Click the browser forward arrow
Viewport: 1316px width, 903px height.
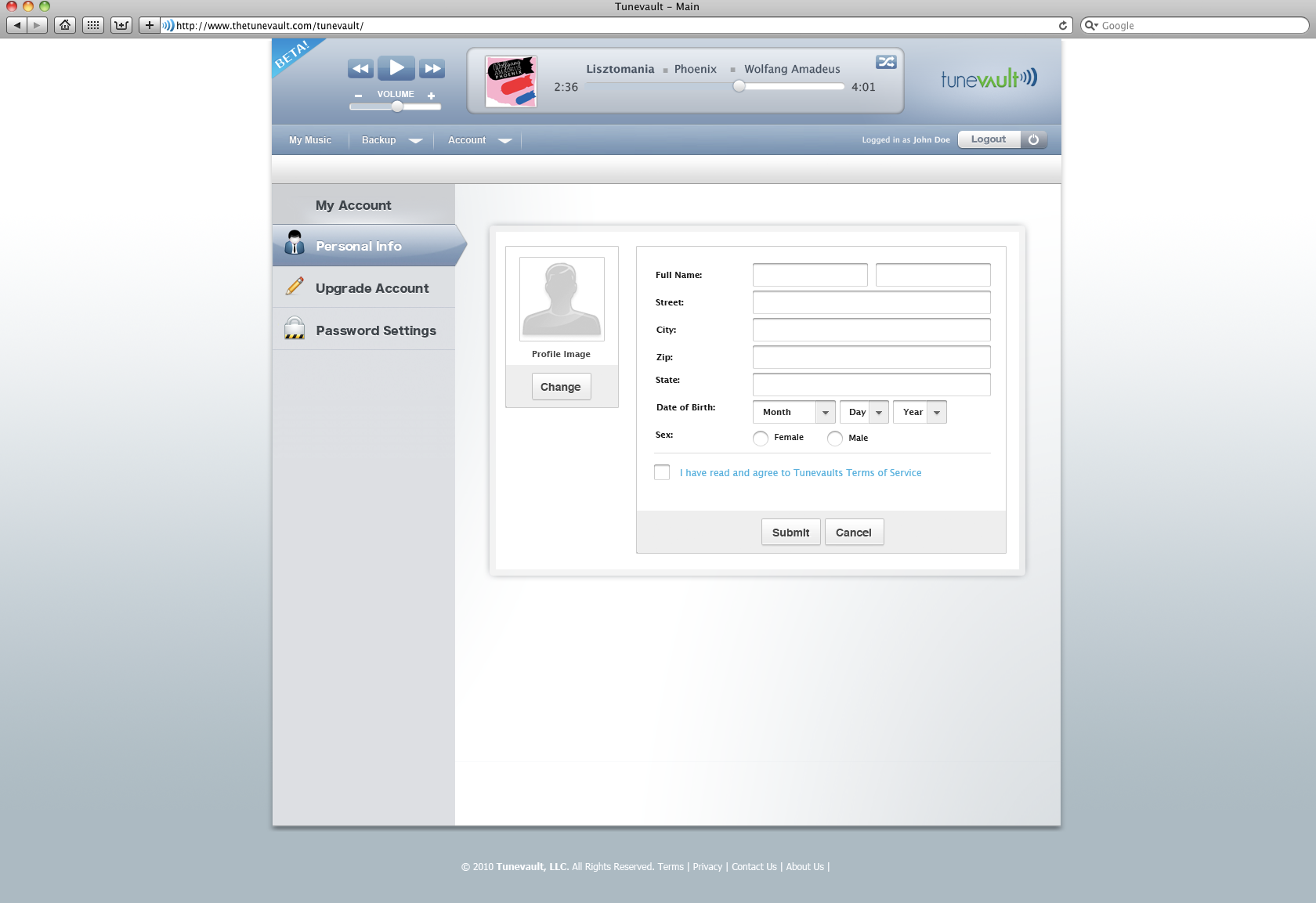click(x=37, y=25)
